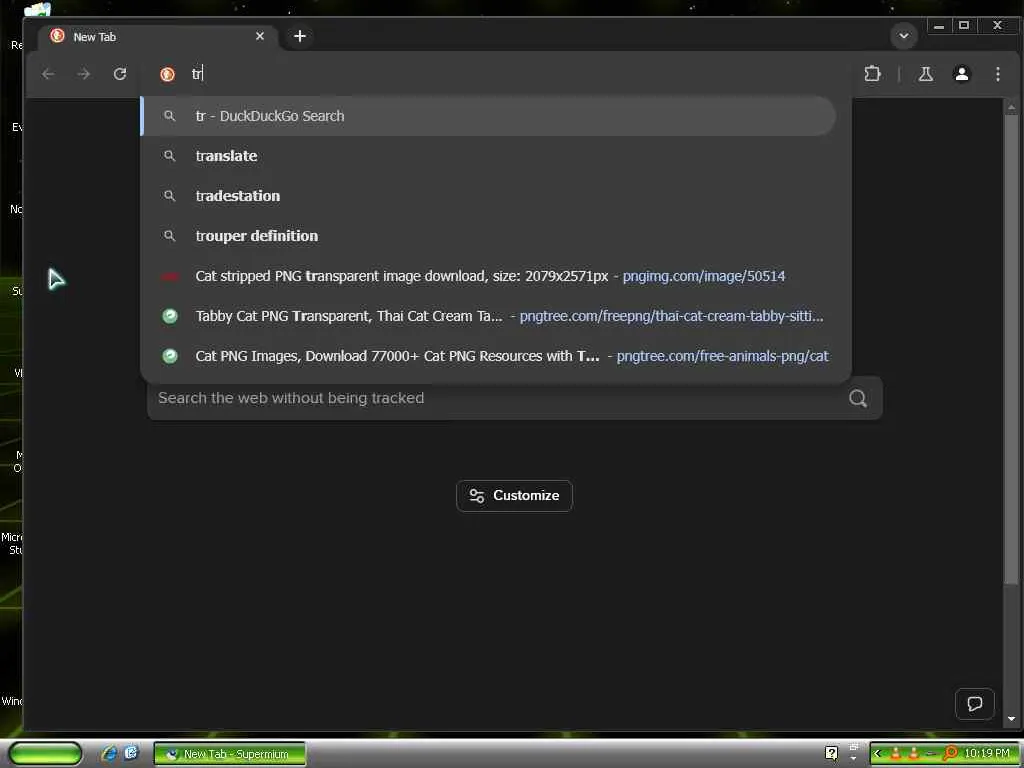The width and height of the screenshot is (1024, 768).
Task: Click the page scrollbar down arrow
Action: coord(1011,718)
